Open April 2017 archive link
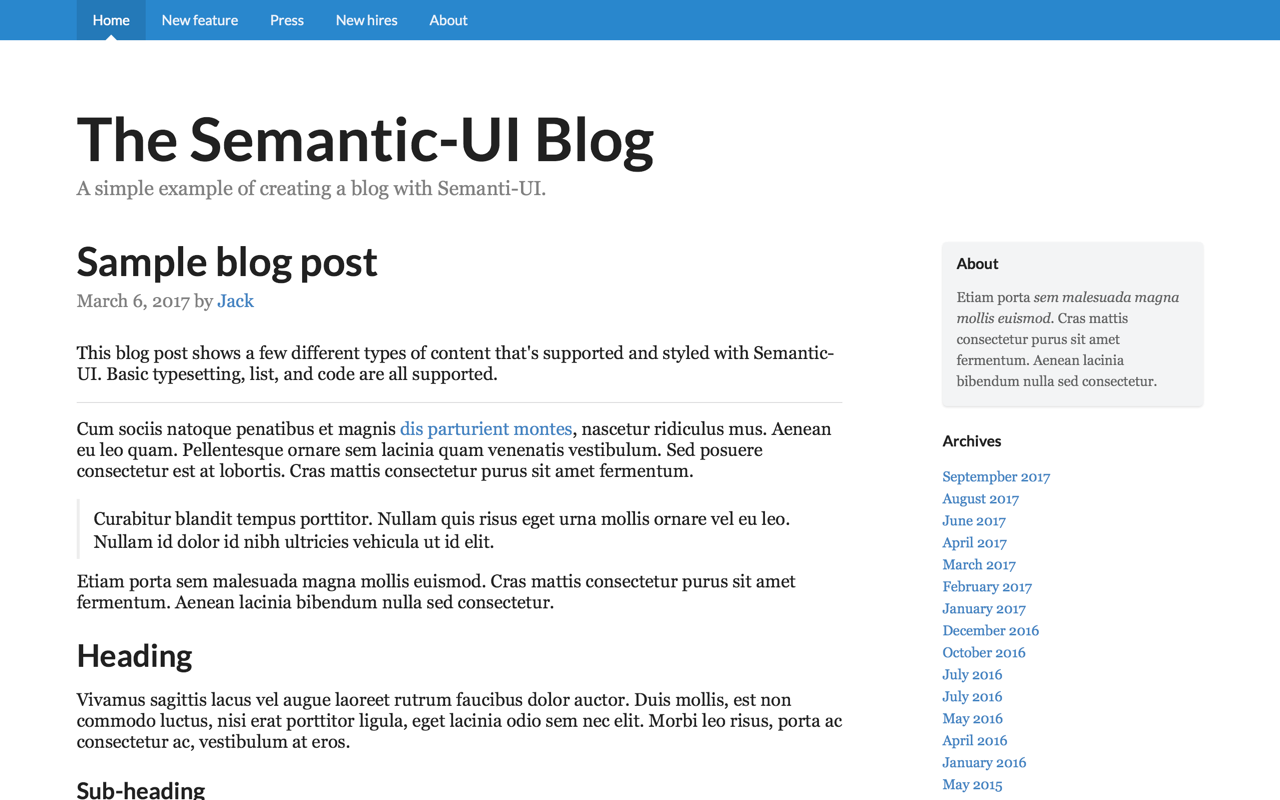Image resolution: width=1280 pixels, height=800 pixels. click(x=974, y=543)
